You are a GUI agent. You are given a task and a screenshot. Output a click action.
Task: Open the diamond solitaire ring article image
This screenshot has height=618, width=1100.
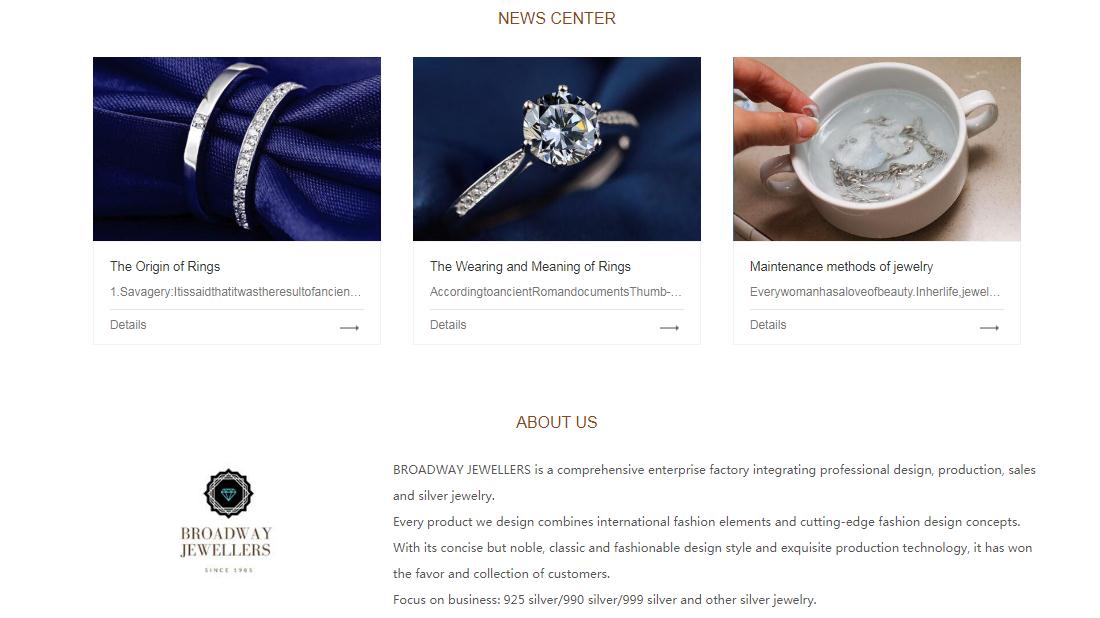[x=557, y=149]
